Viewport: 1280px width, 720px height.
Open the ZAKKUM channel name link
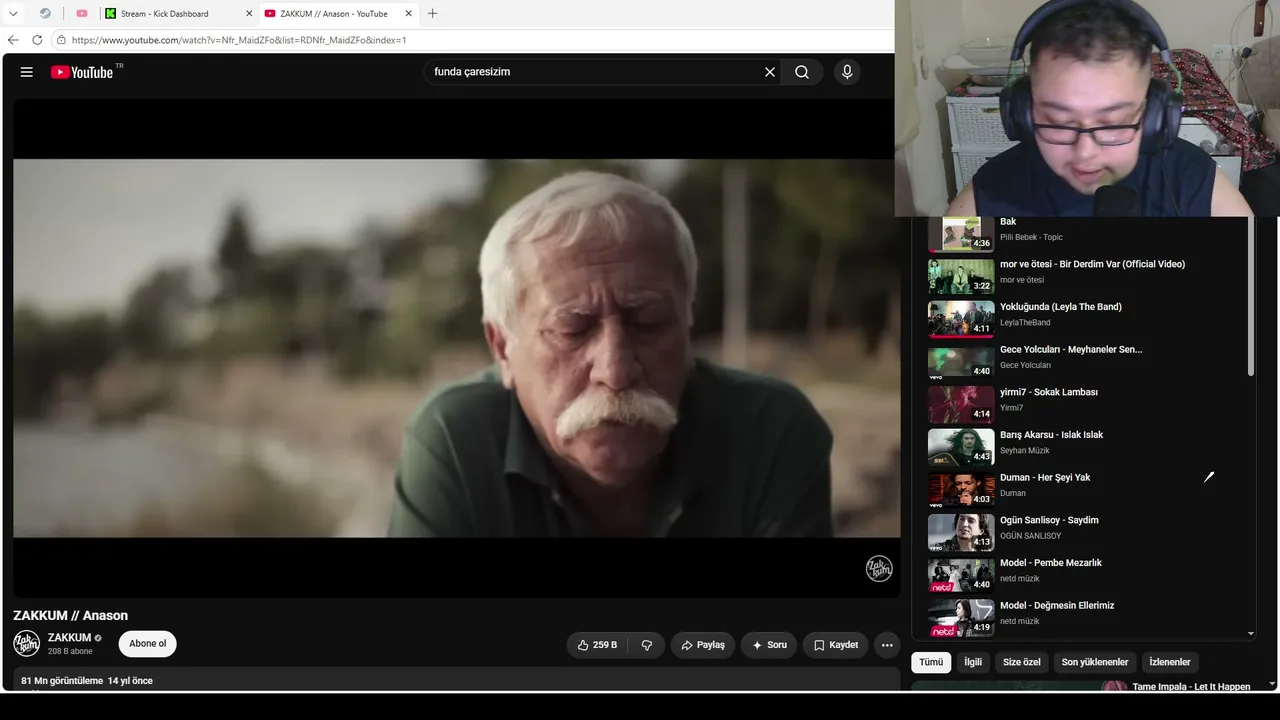click(x=70, y=638)
